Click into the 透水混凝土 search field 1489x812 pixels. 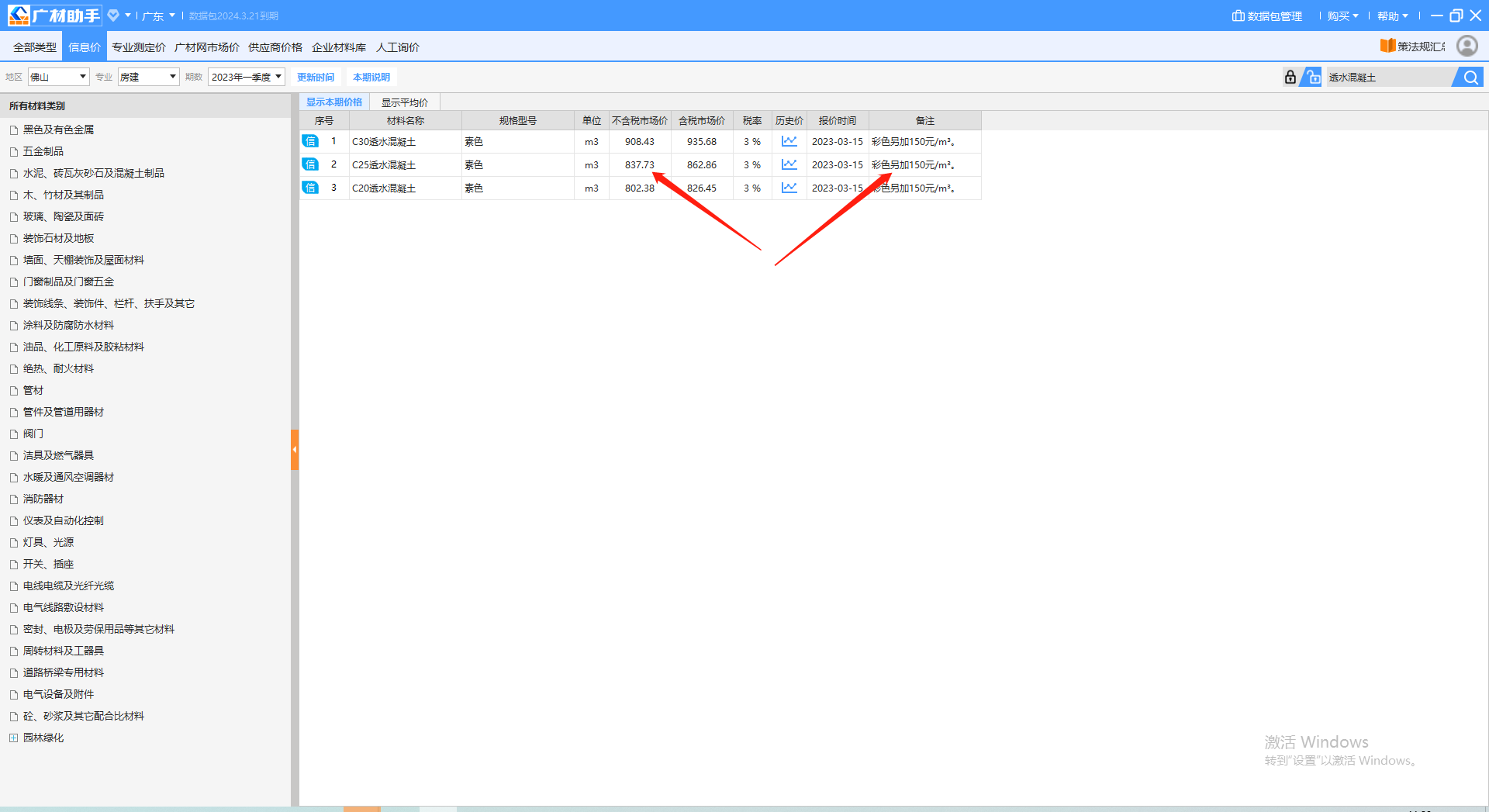click(1388, 77)
